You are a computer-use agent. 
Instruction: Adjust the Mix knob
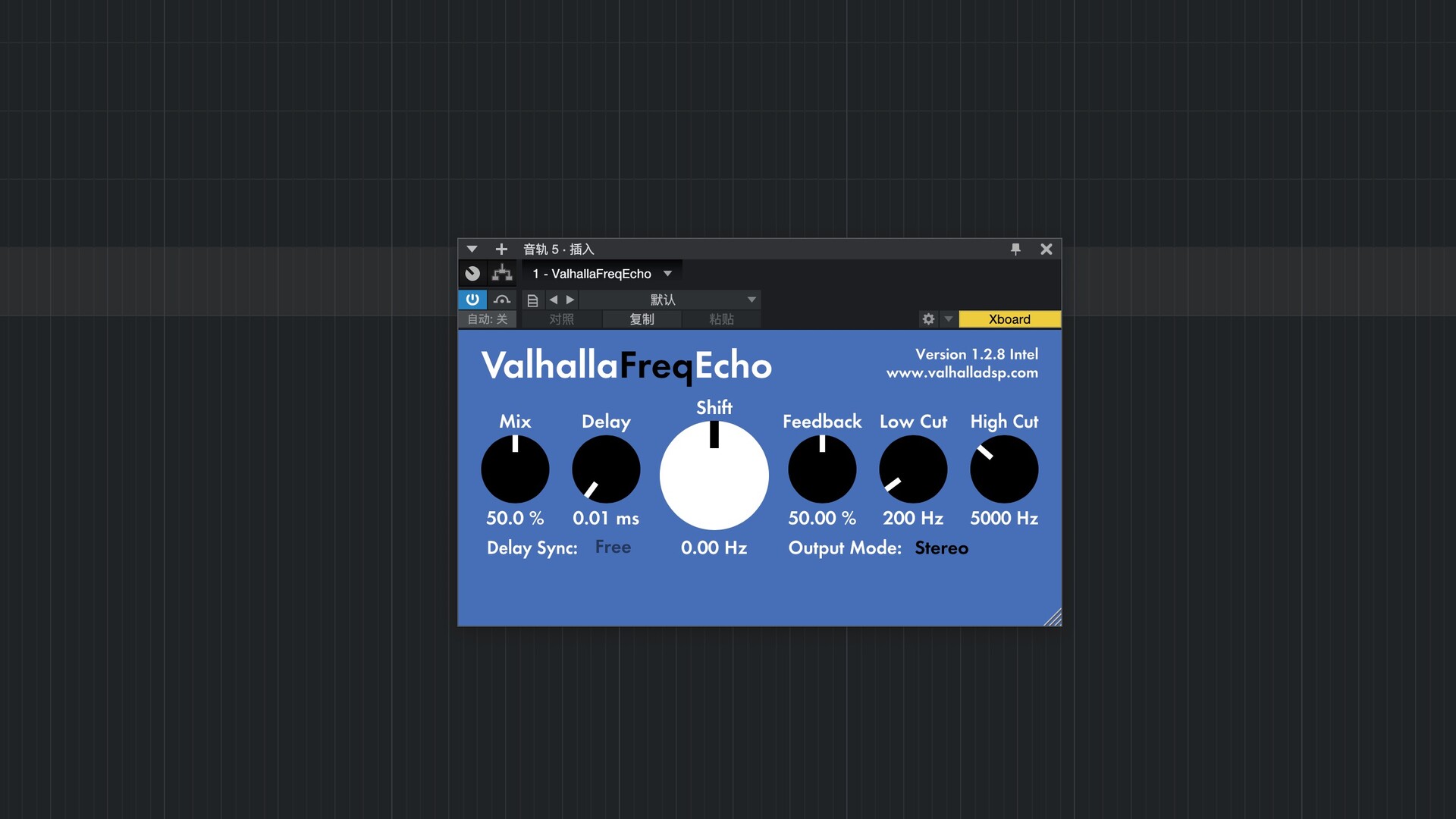click(515, 469)
